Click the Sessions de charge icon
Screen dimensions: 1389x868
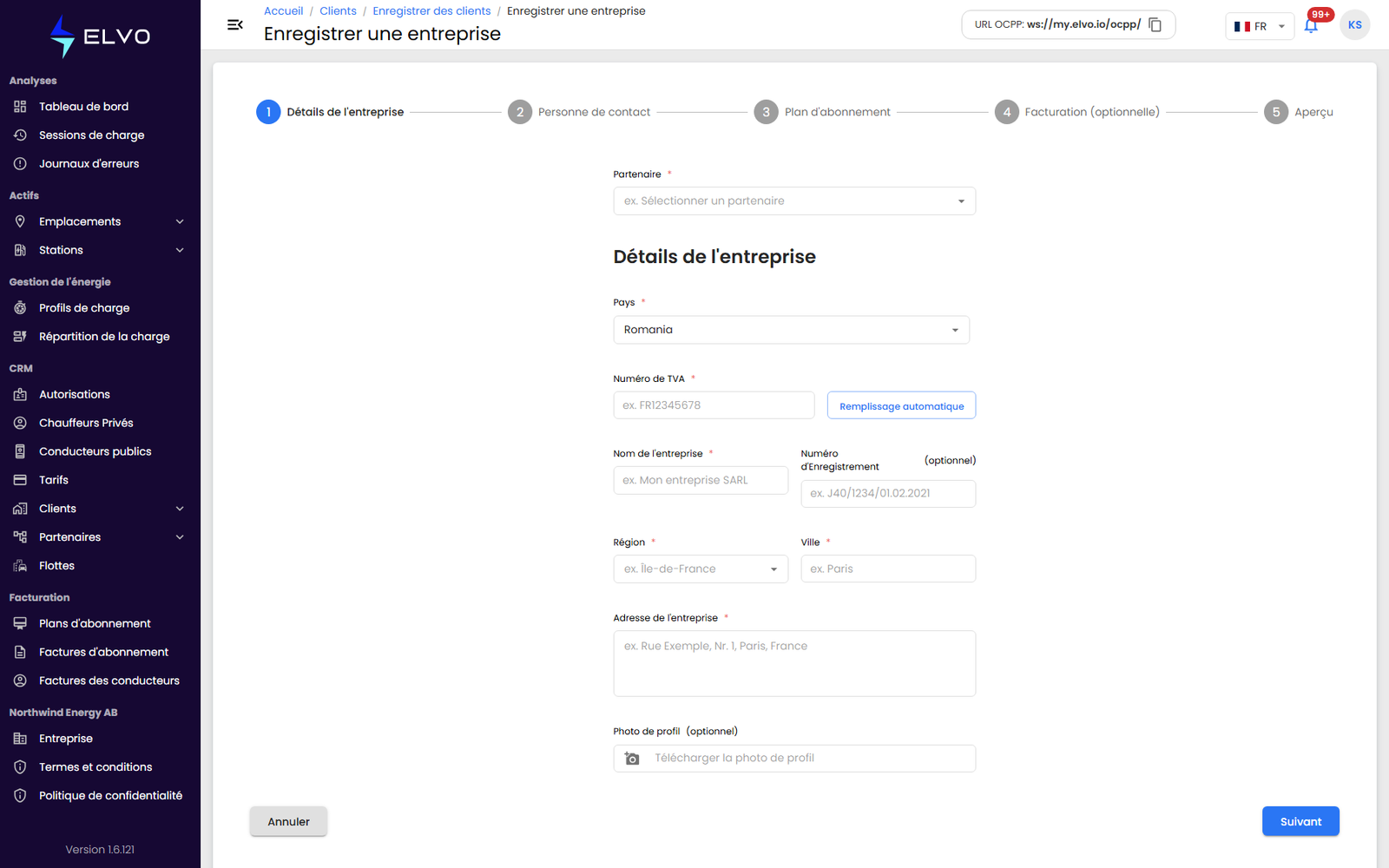(x=20, y=135)
